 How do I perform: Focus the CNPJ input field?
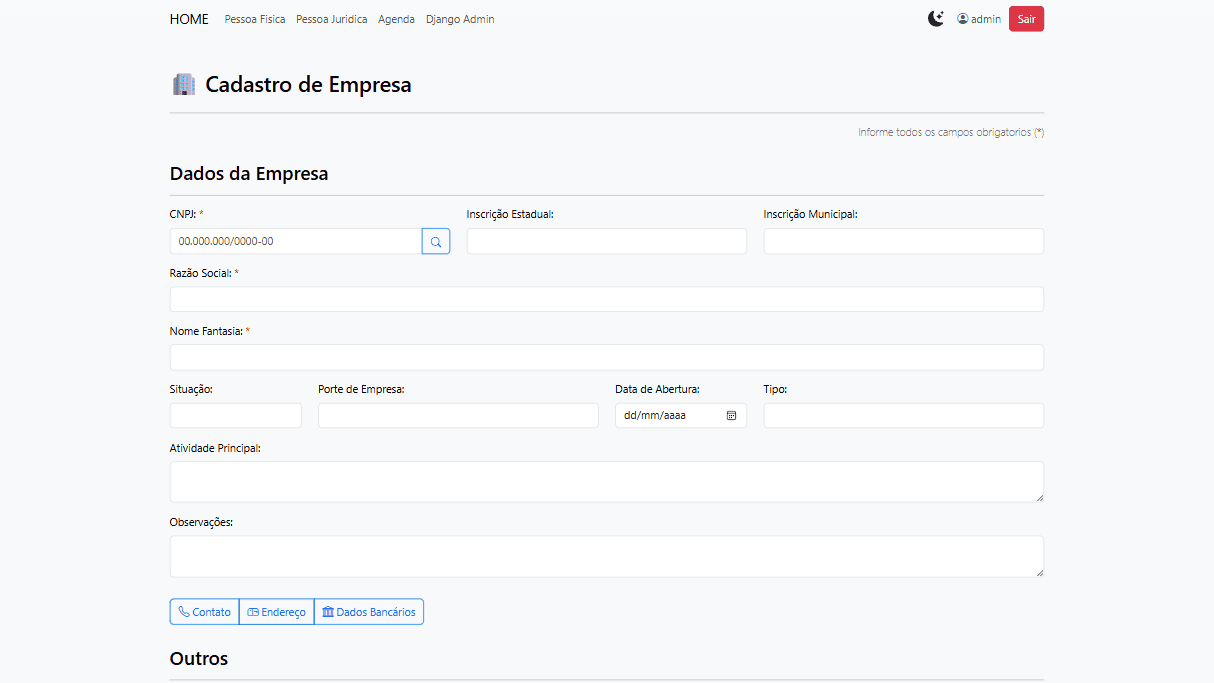pyautogui.click(x=295, y=242)
